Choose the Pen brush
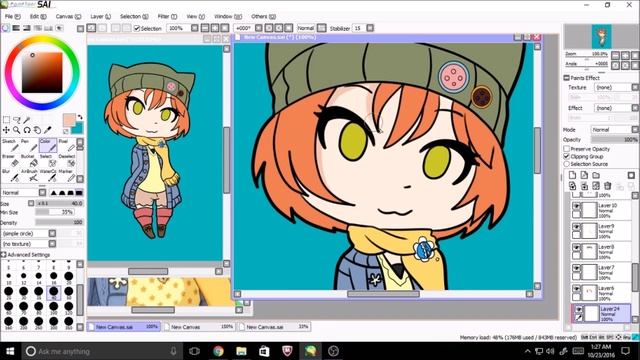The height and width of the screenshot is (360, 640). (x=29, y=145)
